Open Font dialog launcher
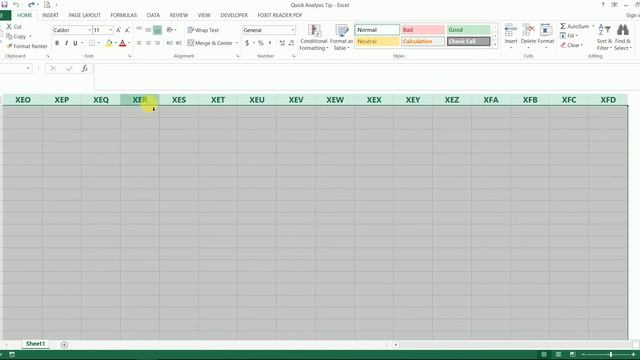Image resolution: width=640 pixels, height=360 pixels. click(130, 56)
